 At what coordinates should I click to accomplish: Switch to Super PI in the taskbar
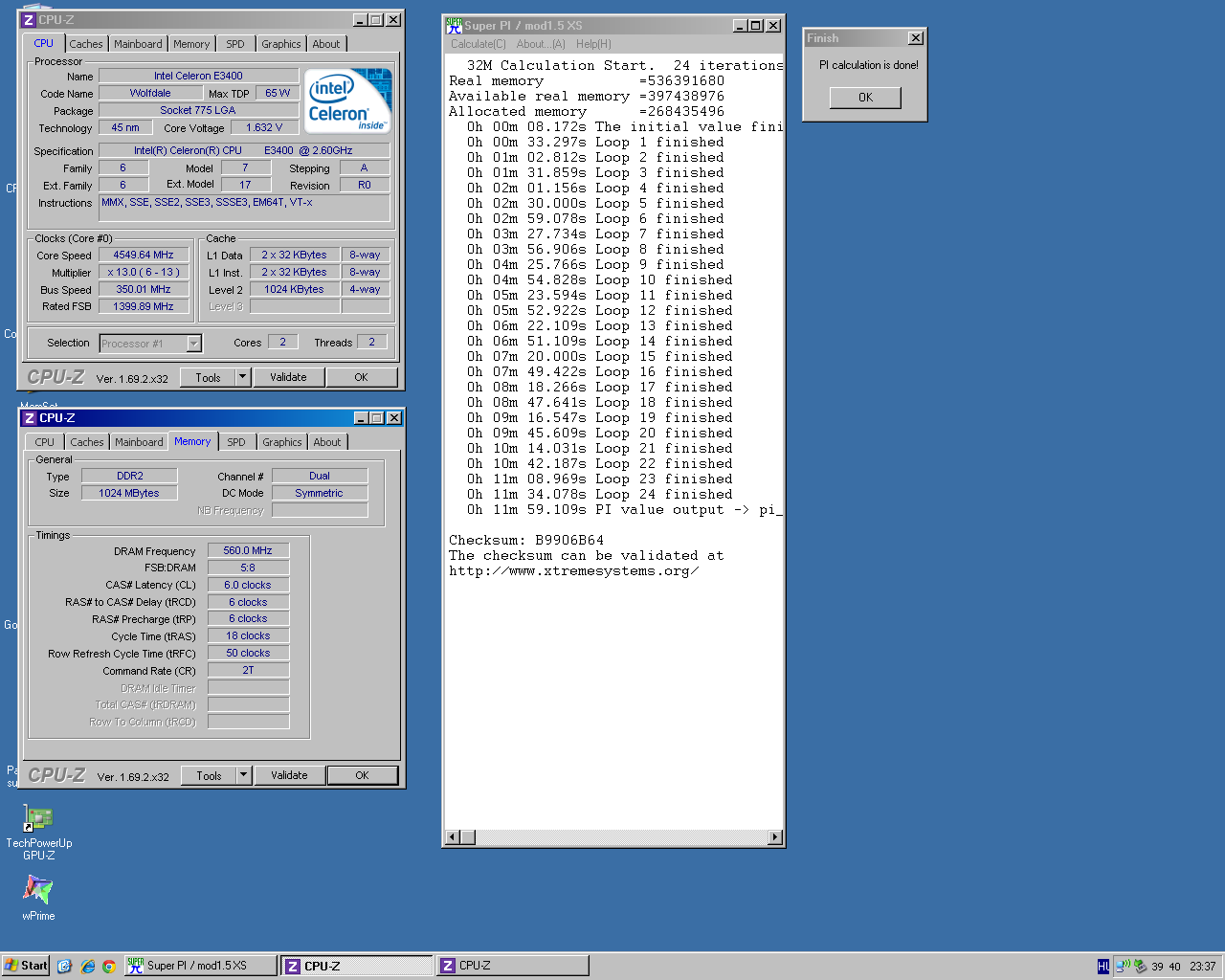point(200,966)
